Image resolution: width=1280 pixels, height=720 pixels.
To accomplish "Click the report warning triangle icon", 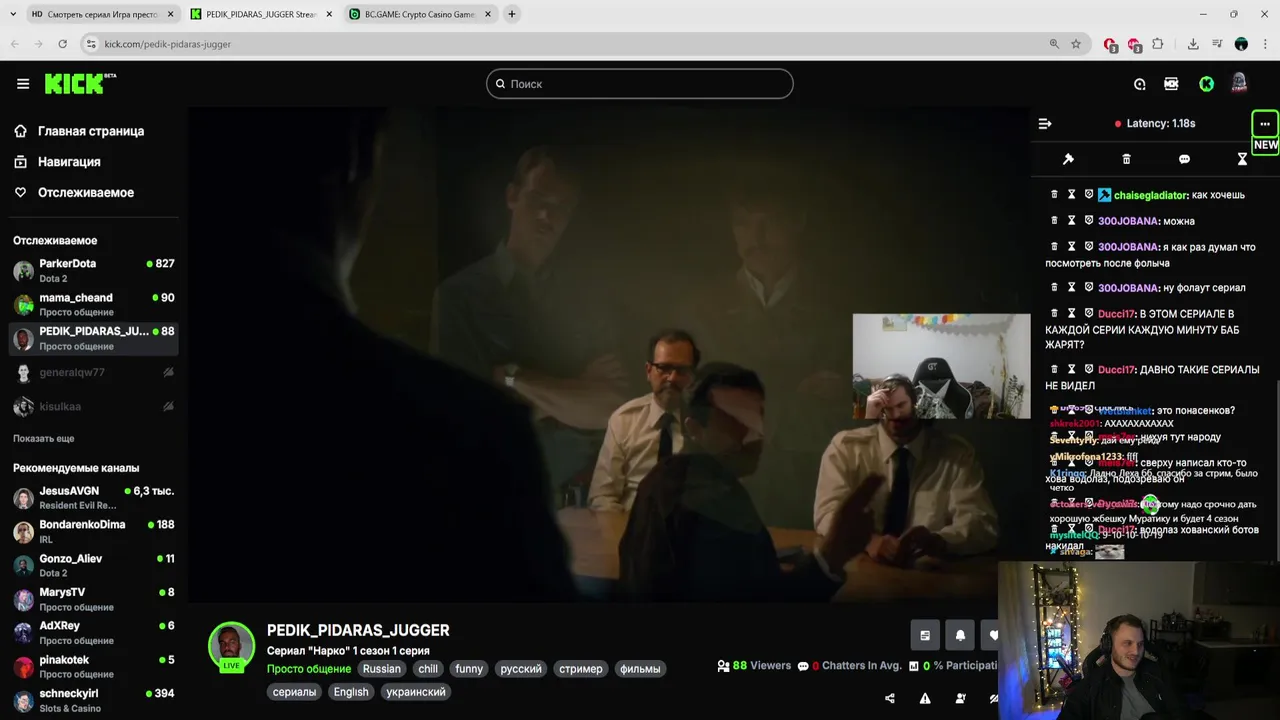I will [925, 699].
